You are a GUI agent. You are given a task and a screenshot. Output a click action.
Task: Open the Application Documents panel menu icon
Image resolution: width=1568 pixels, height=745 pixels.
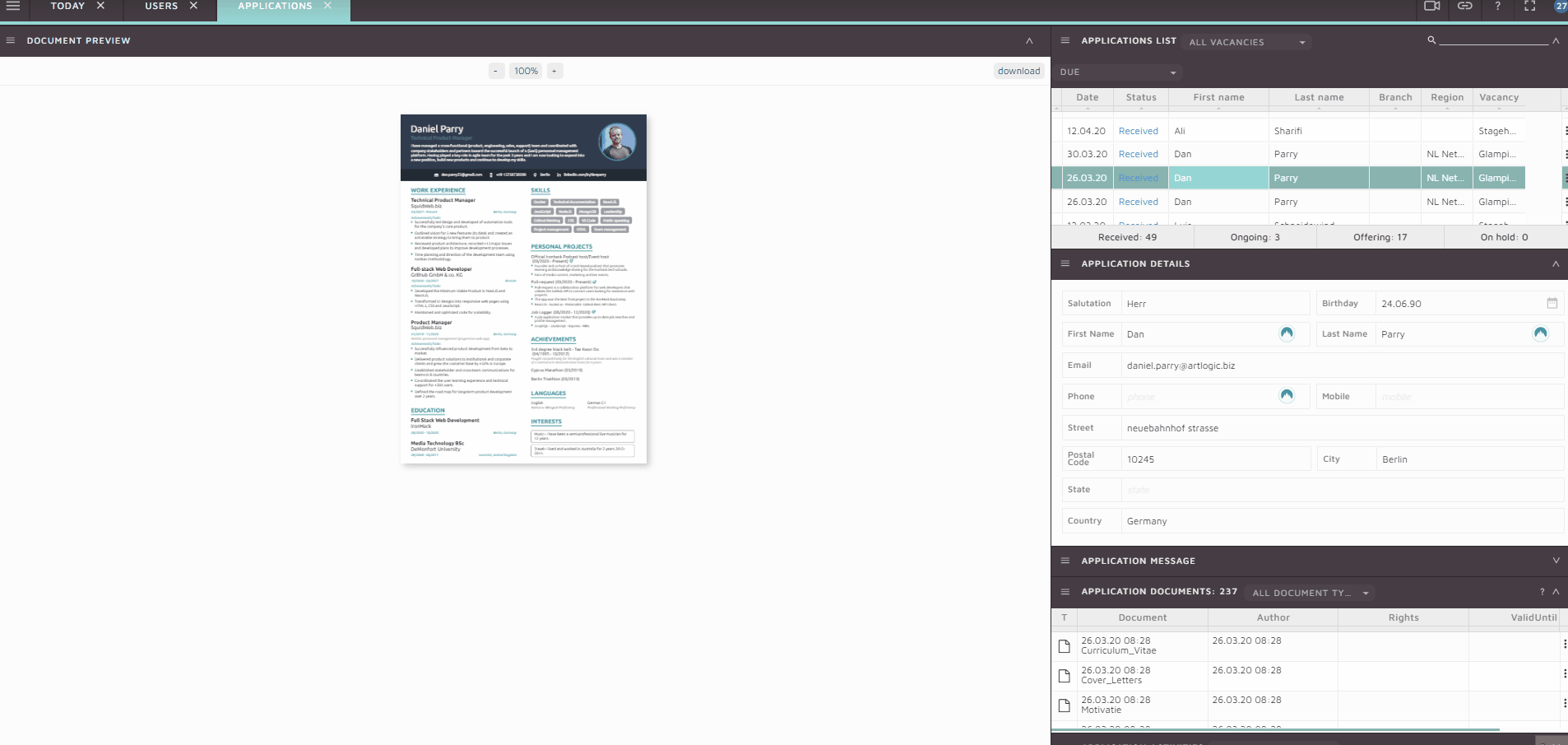pos(1065,591)
